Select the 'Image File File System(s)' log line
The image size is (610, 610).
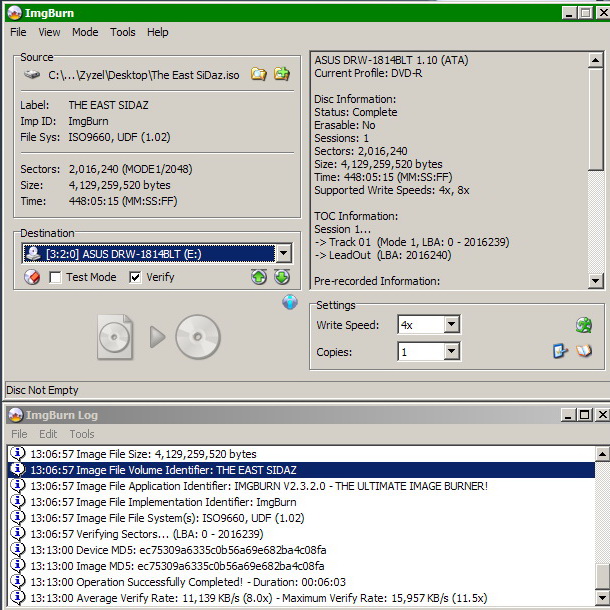(x=301, y=518)
